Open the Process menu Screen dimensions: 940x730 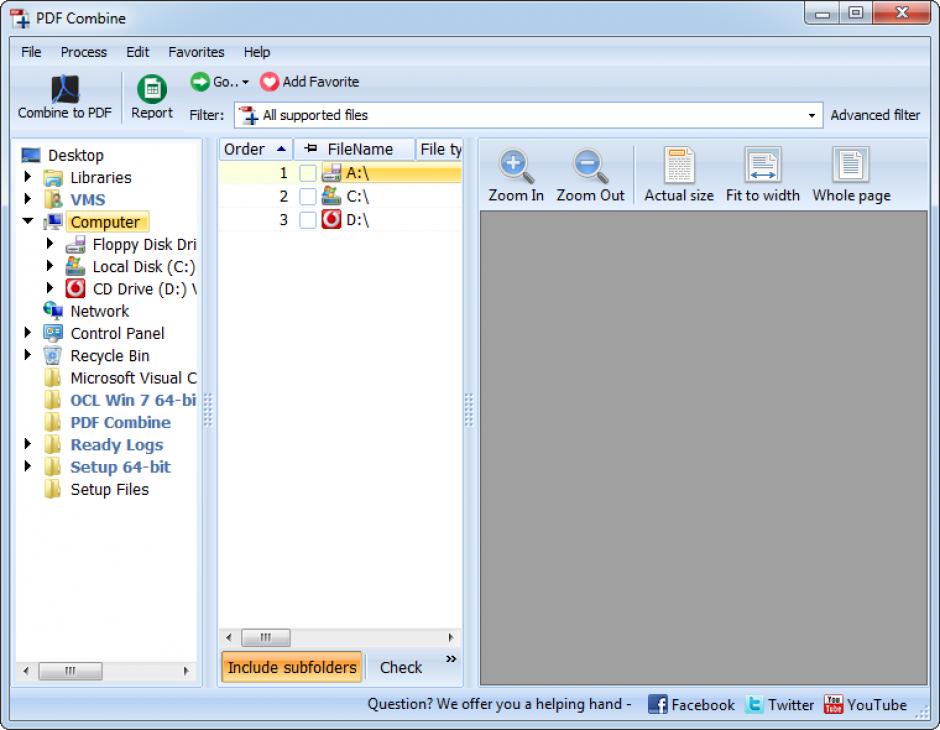point(83,52)
